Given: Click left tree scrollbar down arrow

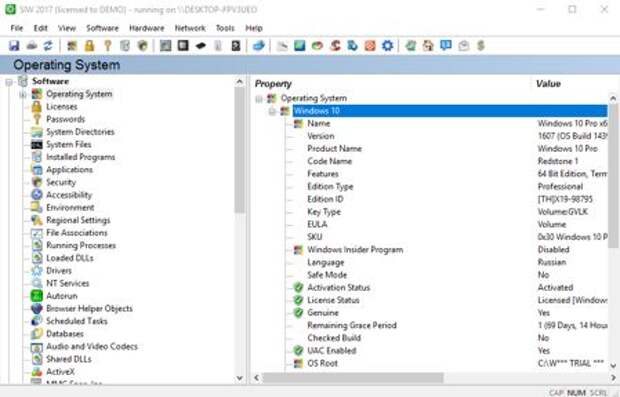Looking at the screenshot, I should 240,378.
